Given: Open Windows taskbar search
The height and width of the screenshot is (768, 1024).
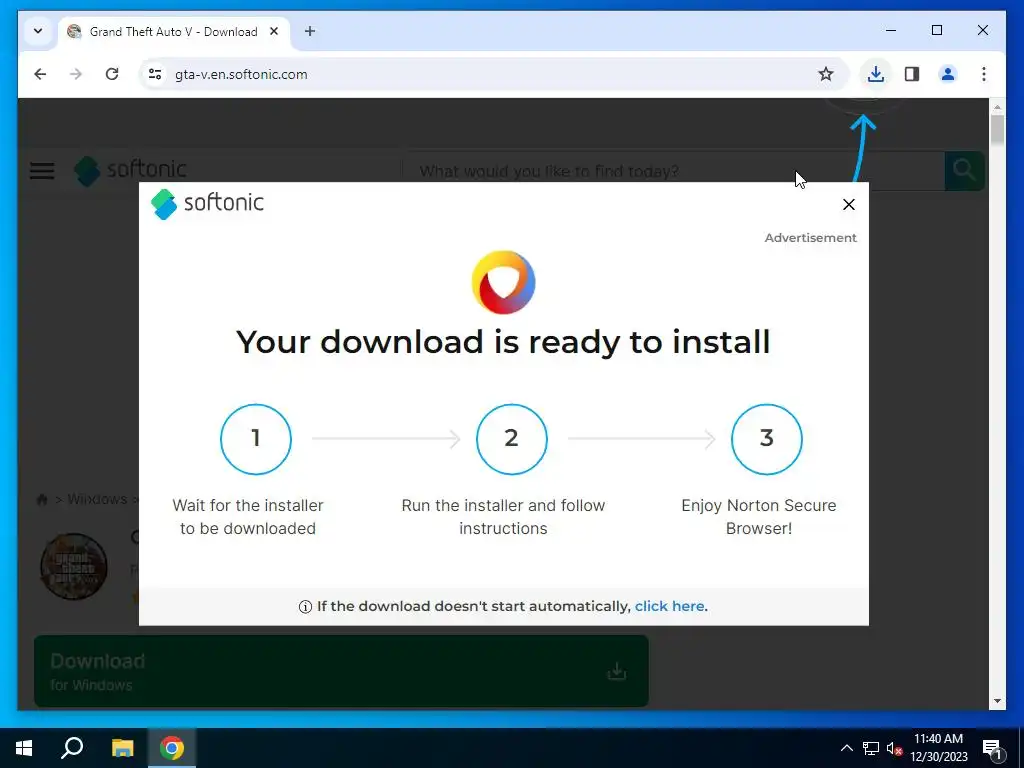Looking at the screenshot, I should click(72, 748).
